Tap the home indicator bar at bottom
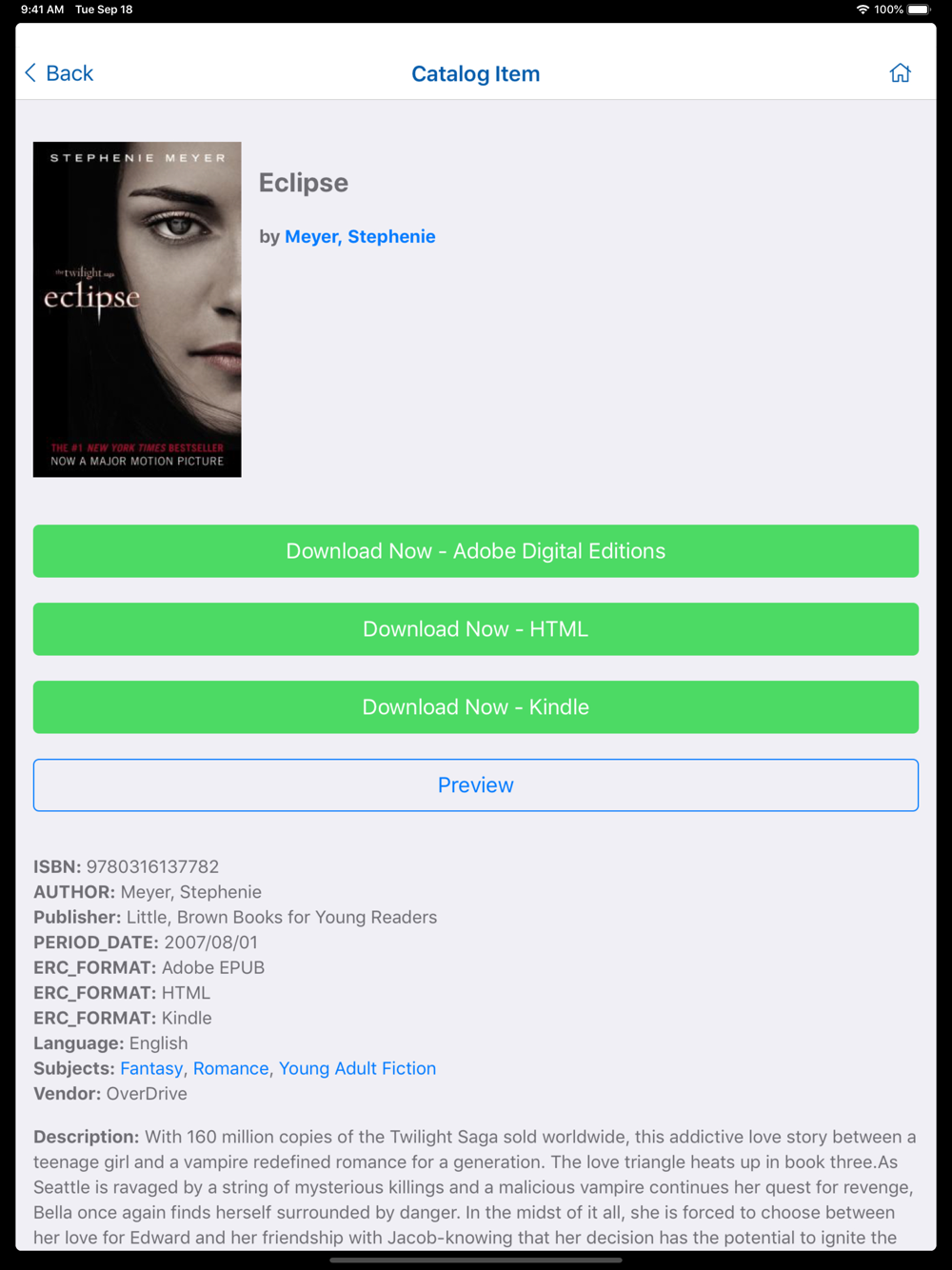Viewport: 952px width, 1270px height. [x=476, y=1260]
